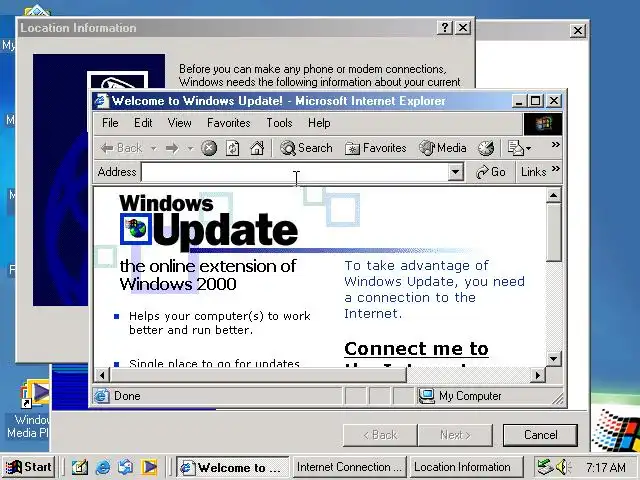Click the vertical scrollbar thumb
The width and height of the screenshot is (640, 480).
click(x=553, y=232)
